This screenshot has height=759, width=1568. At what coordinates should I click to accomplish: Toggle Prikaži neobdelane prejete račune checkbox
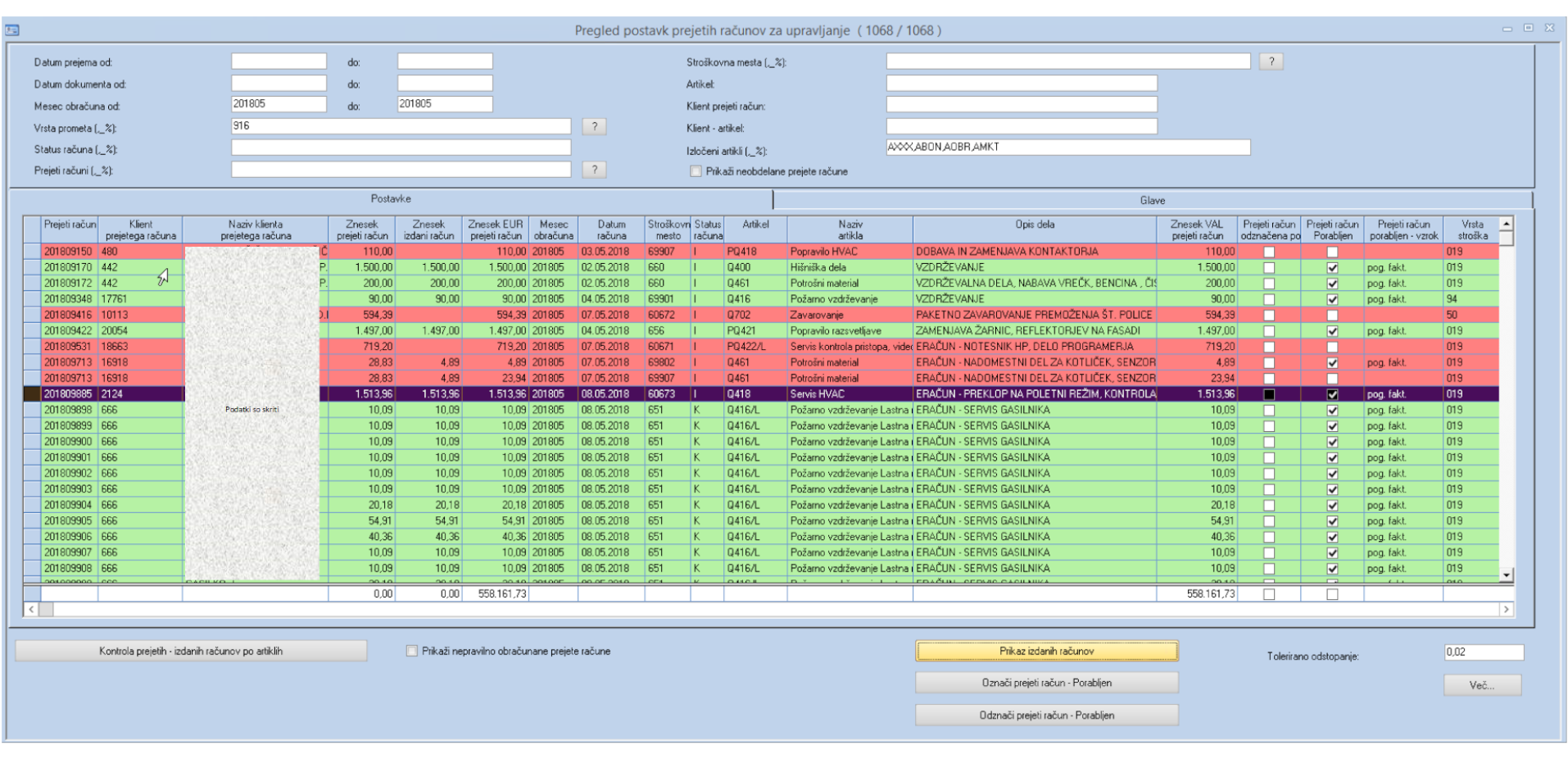696,171
